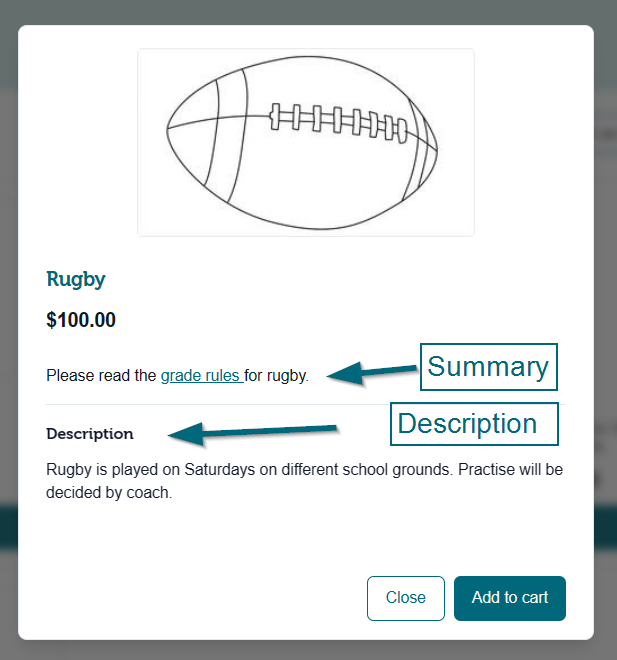Click the arrow pointing to Description heading
The image size is (617, 660).
point(253,434)
